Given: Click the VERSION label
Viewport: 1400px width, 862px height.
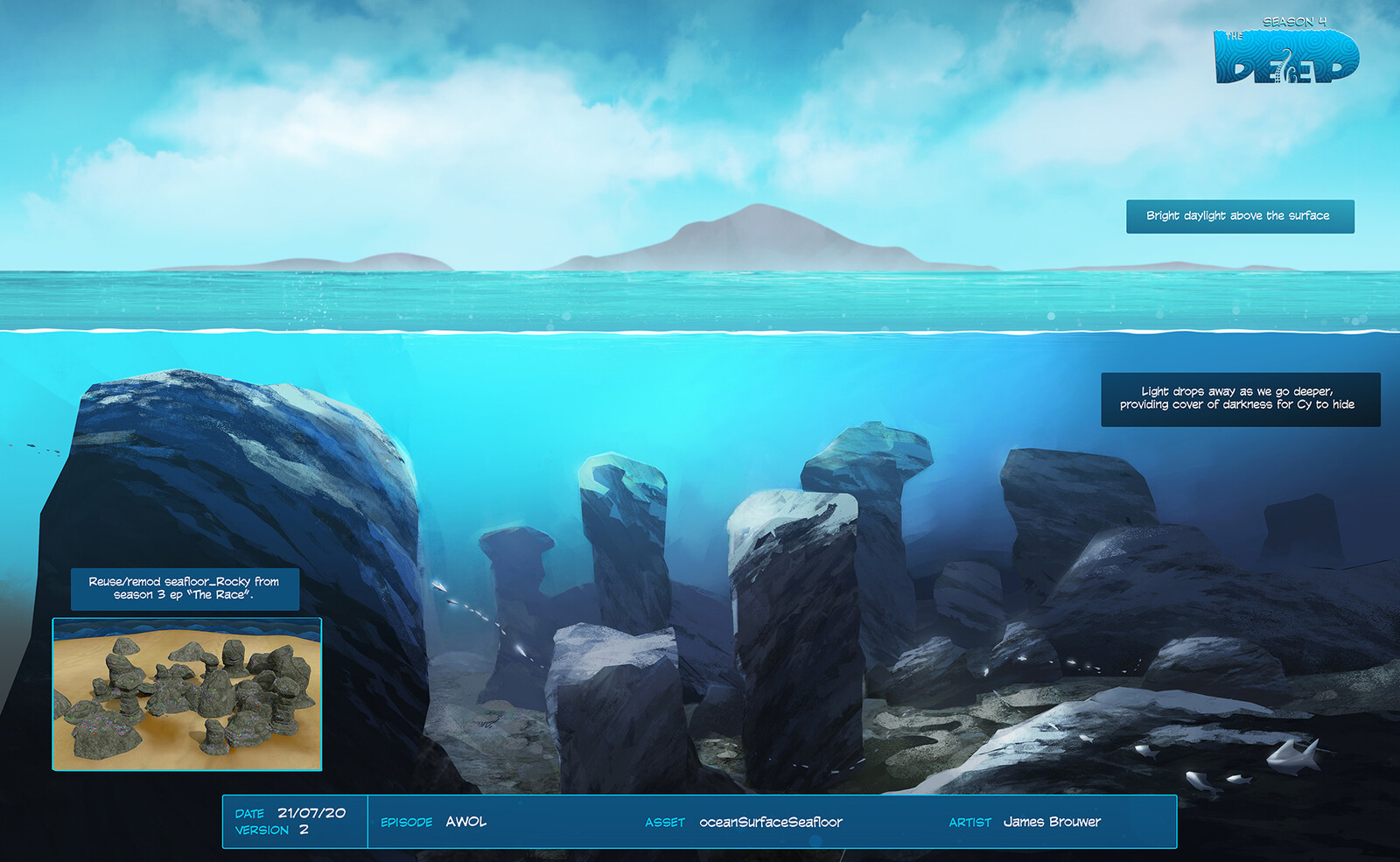Looking at the screenshot, I should (262, 830).
